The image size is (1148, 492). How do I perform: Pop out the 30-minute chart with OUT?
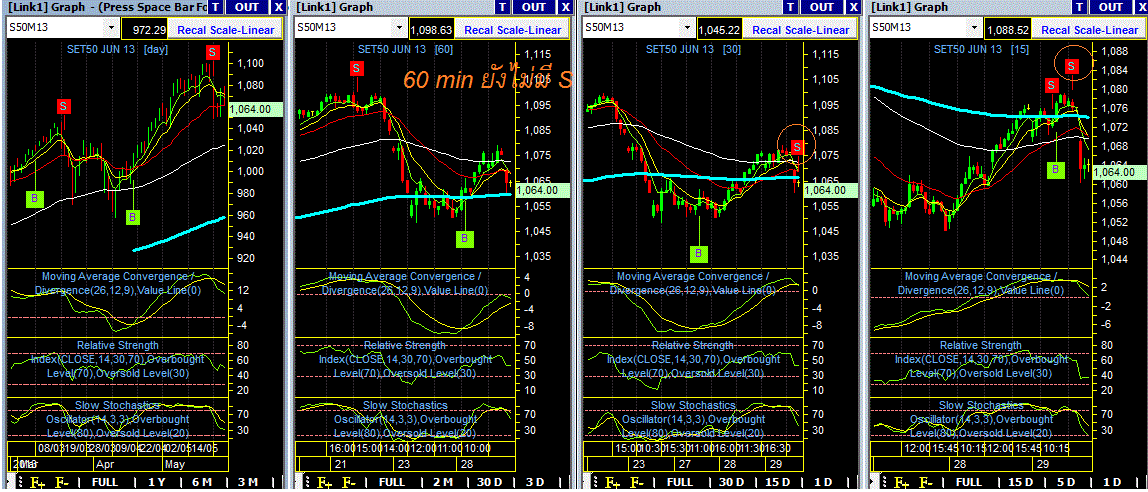tap(822, 7)
